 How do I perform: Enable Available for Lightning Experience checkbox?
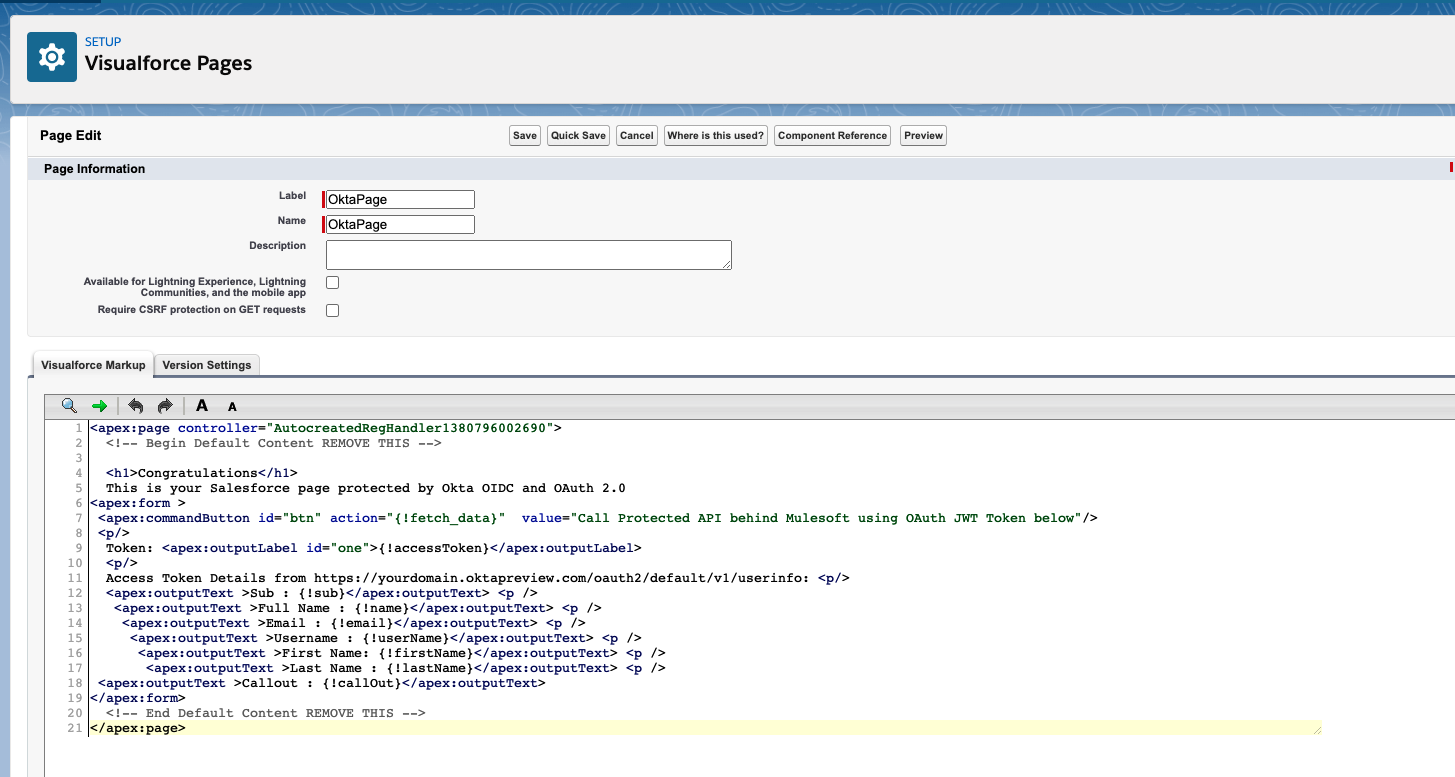[x=333, y=283]
